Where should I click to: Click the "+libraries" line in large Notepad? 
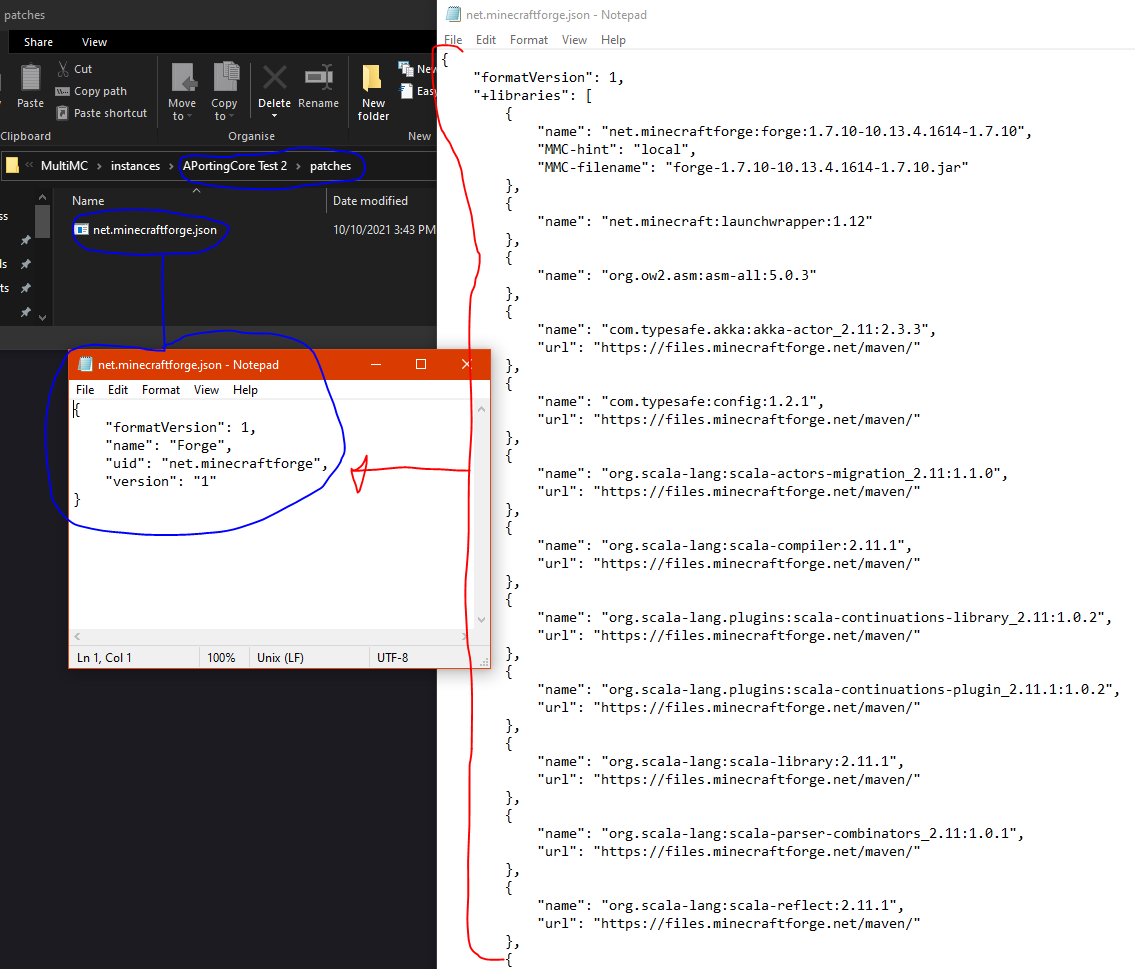[532, 95]
